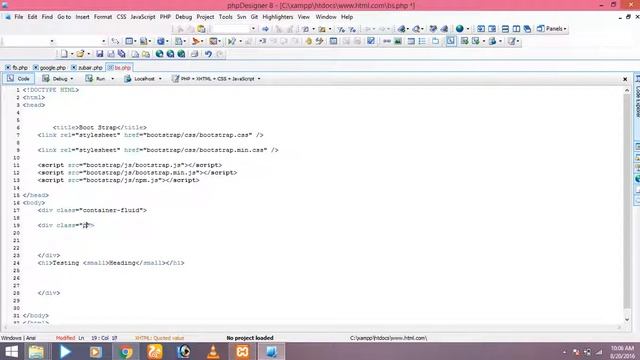
Task: Click the blue globe preview icon
Action: pos(460,29)
